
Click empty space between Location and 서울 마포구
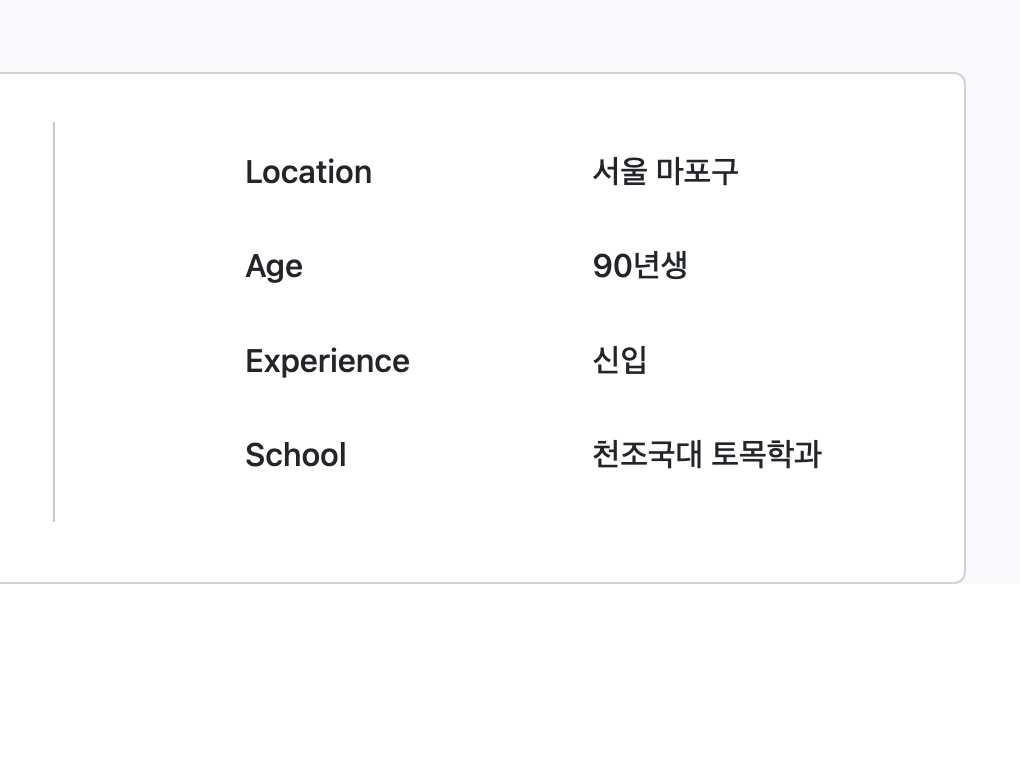[x=481, y=172]
